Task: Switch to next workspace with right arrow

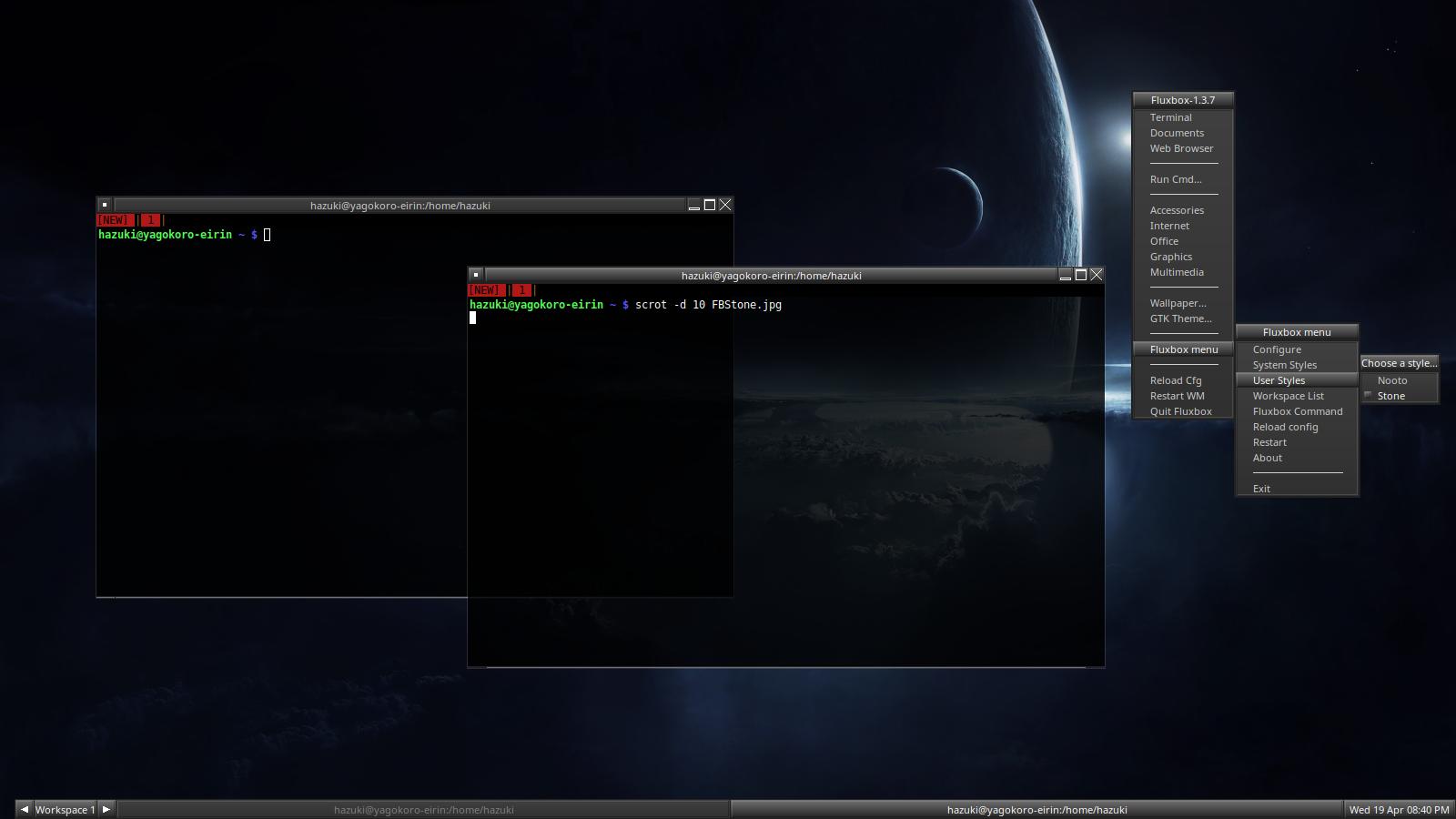Action: tap(106, 809)
